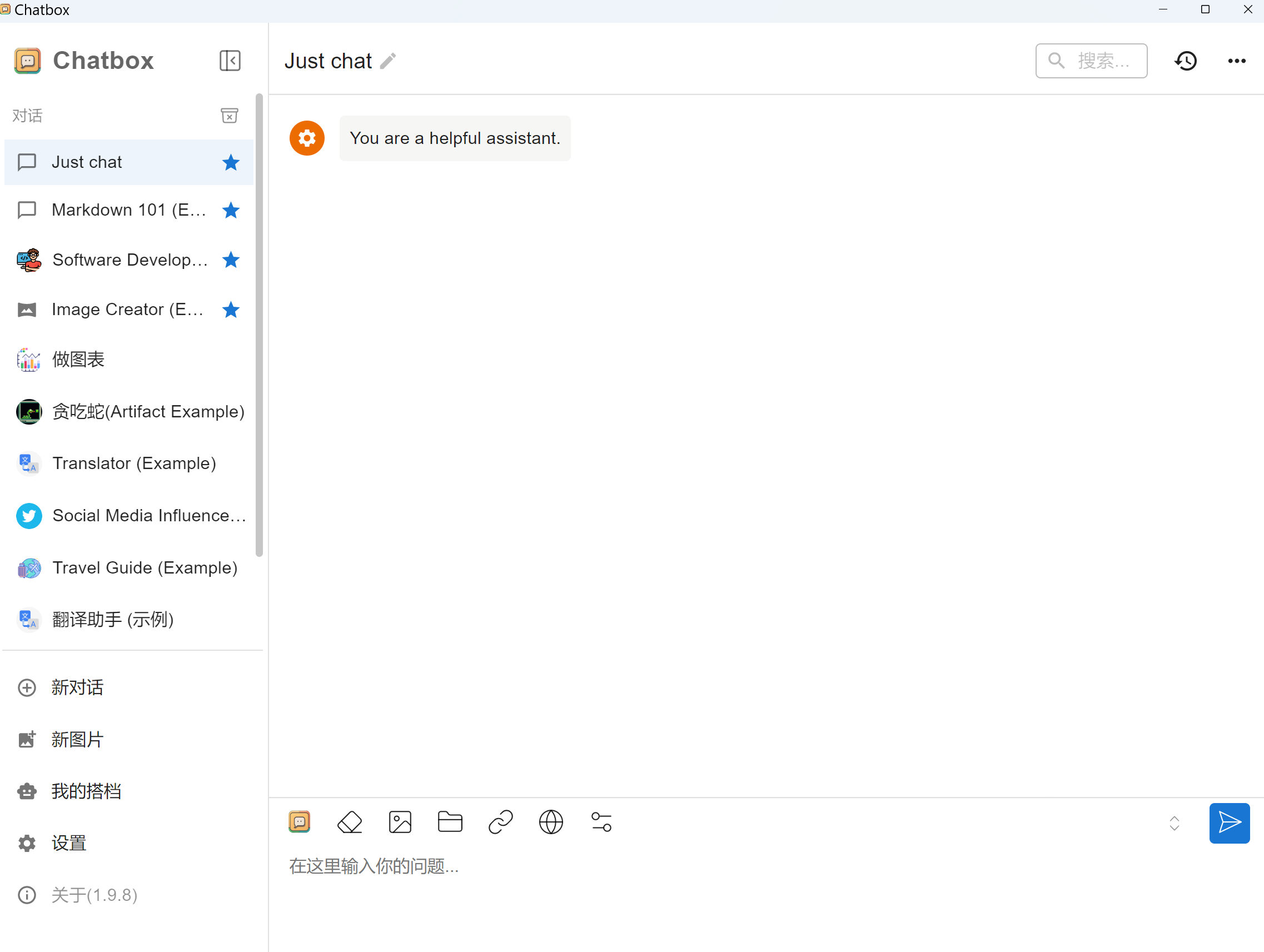Attach an image using the picture icon
Viewport: 1264px width, 952px height.
(x=400, y=823)
